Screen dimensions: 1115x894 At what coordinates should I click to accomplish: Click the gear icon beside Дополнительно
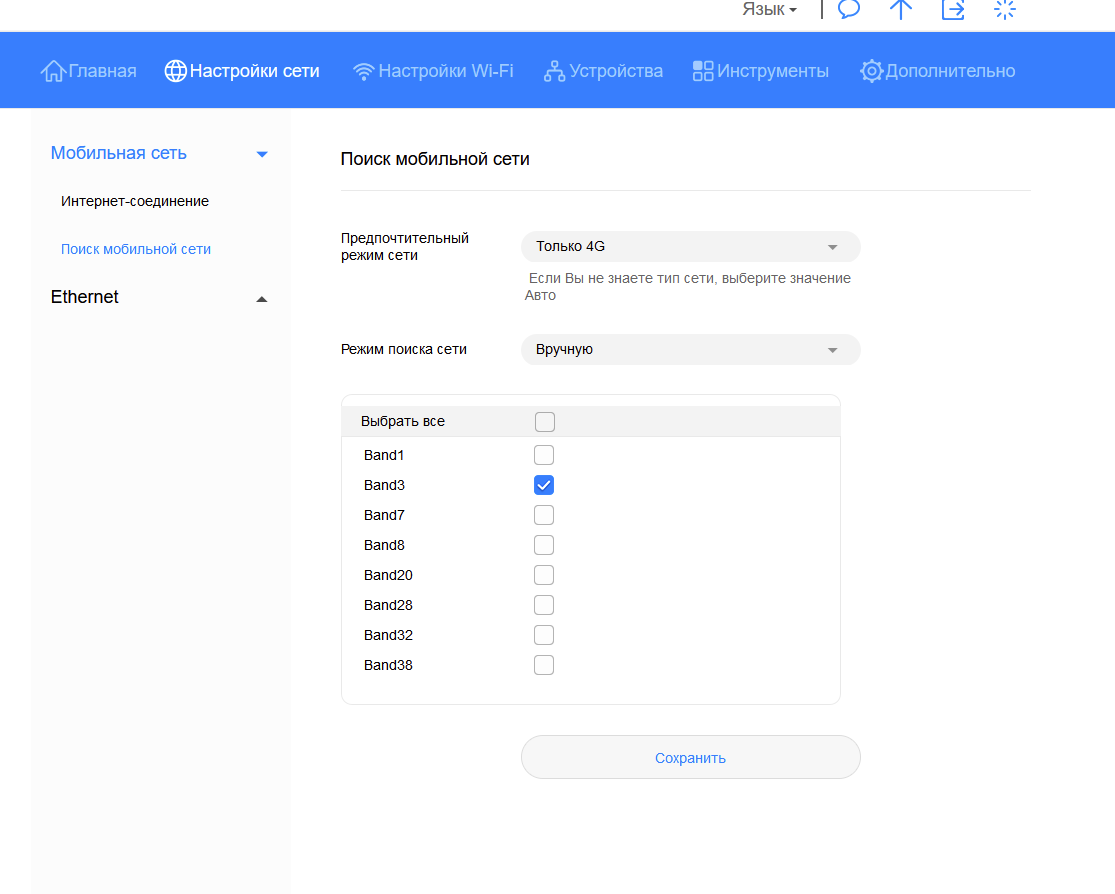(872, 71)
